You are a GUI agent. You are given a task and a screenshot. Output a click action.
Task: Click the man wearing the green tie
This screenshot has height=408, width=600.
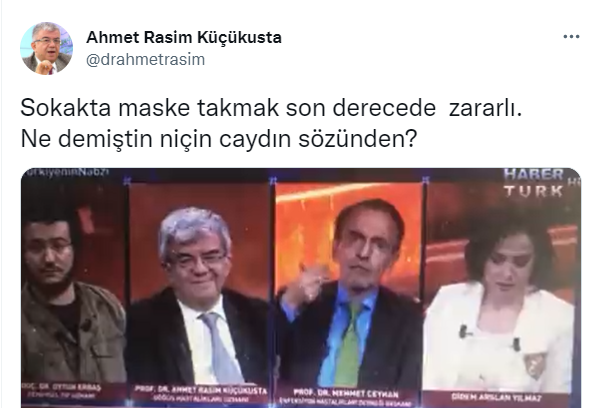tap(350, 293)
